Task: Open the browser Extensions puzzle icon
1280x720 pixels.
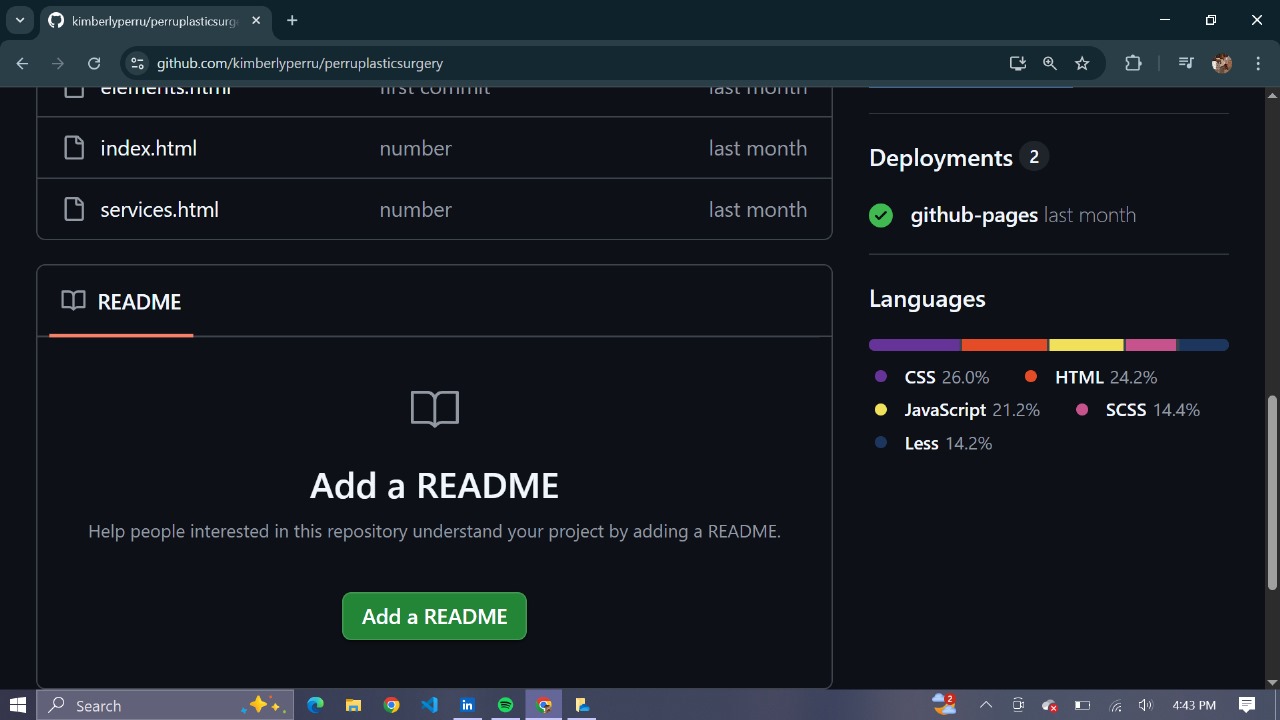Action: pyautogui.click(x=1133, y=63)
